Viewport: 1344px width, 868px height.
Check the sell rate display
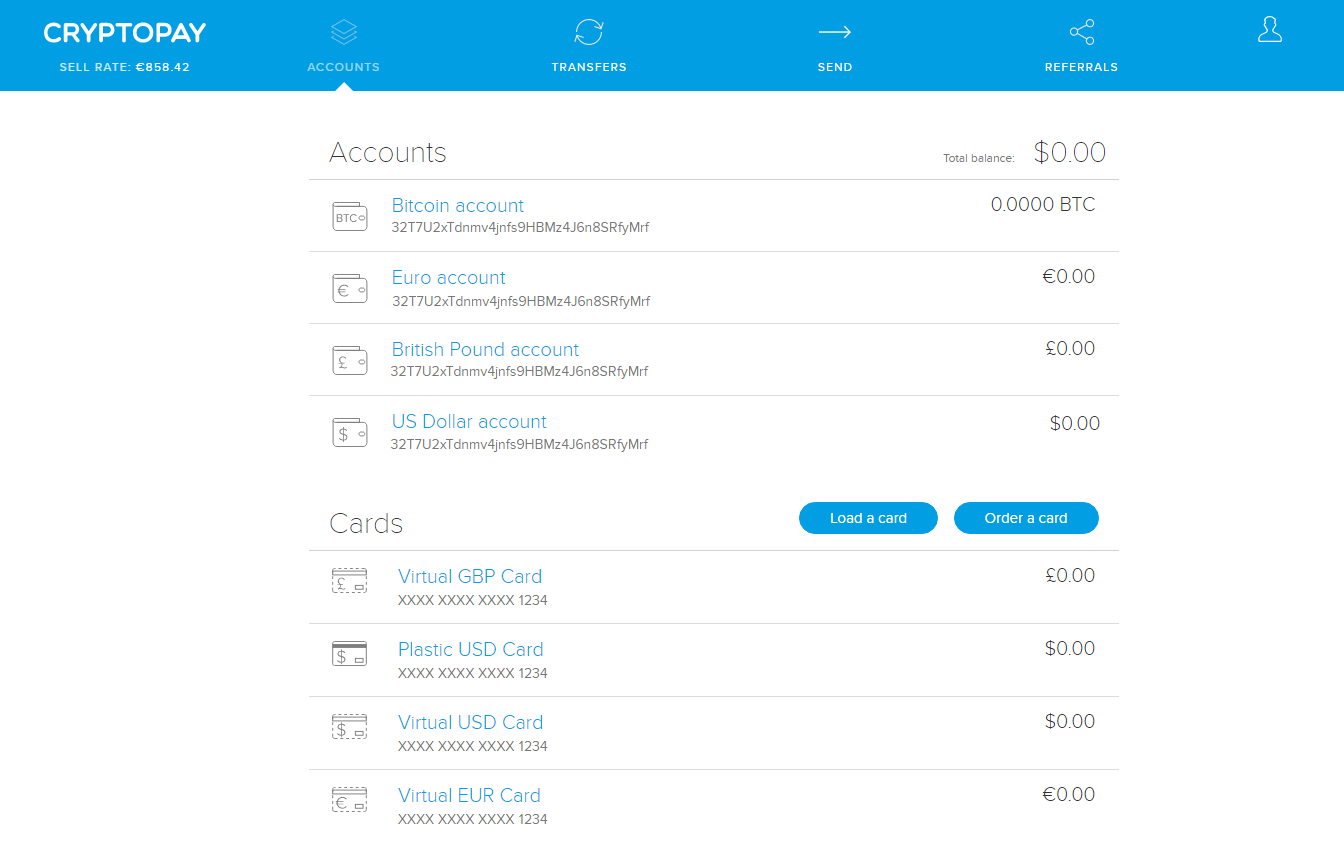coord(124,66)
